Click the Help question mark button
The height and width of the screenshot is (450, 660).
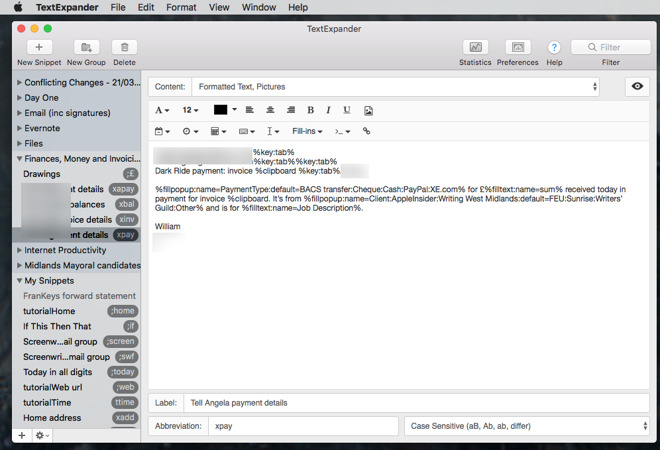click(x=554, y=48)
